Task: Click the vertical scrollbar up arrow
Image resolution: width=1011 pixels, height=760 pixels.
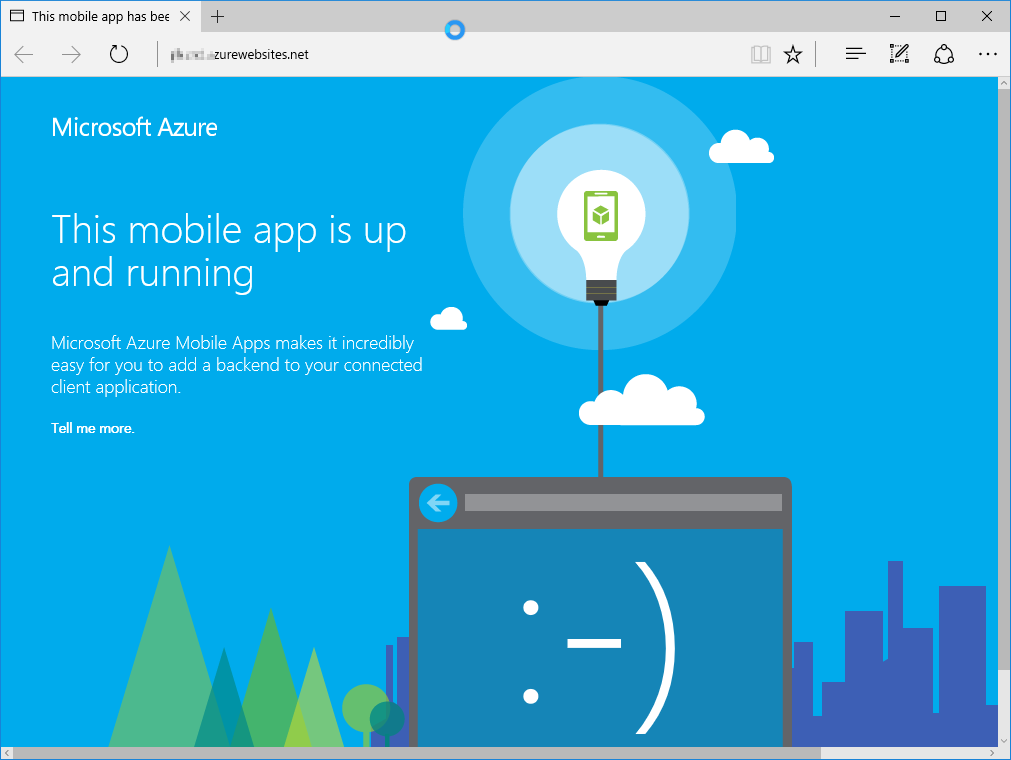Action: pos(1004,83)
